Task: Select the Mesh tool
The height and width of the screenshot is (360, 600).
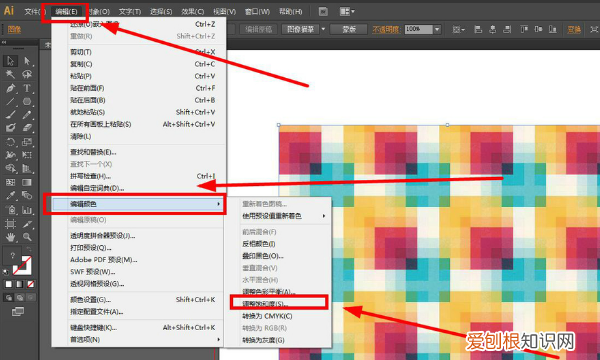Action: [10, 182]
